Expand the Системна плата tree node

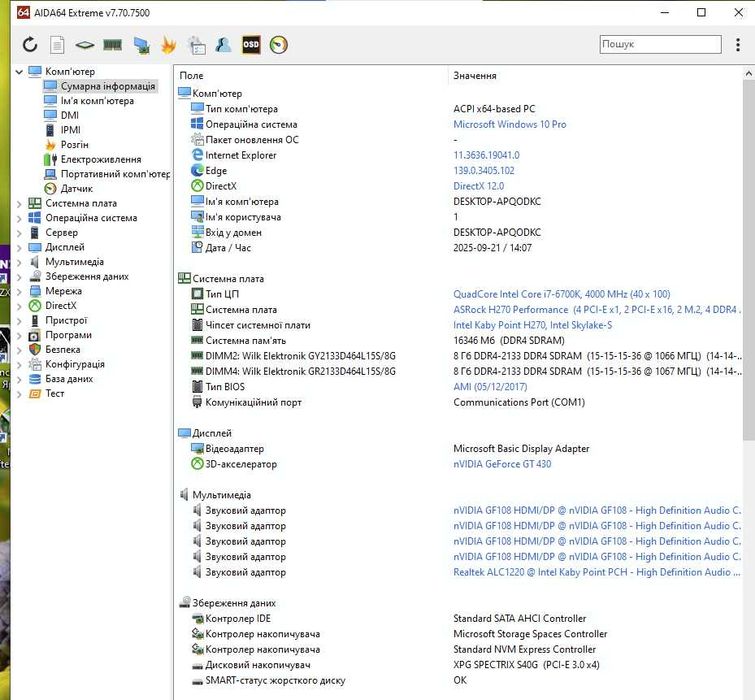point(20,204)
